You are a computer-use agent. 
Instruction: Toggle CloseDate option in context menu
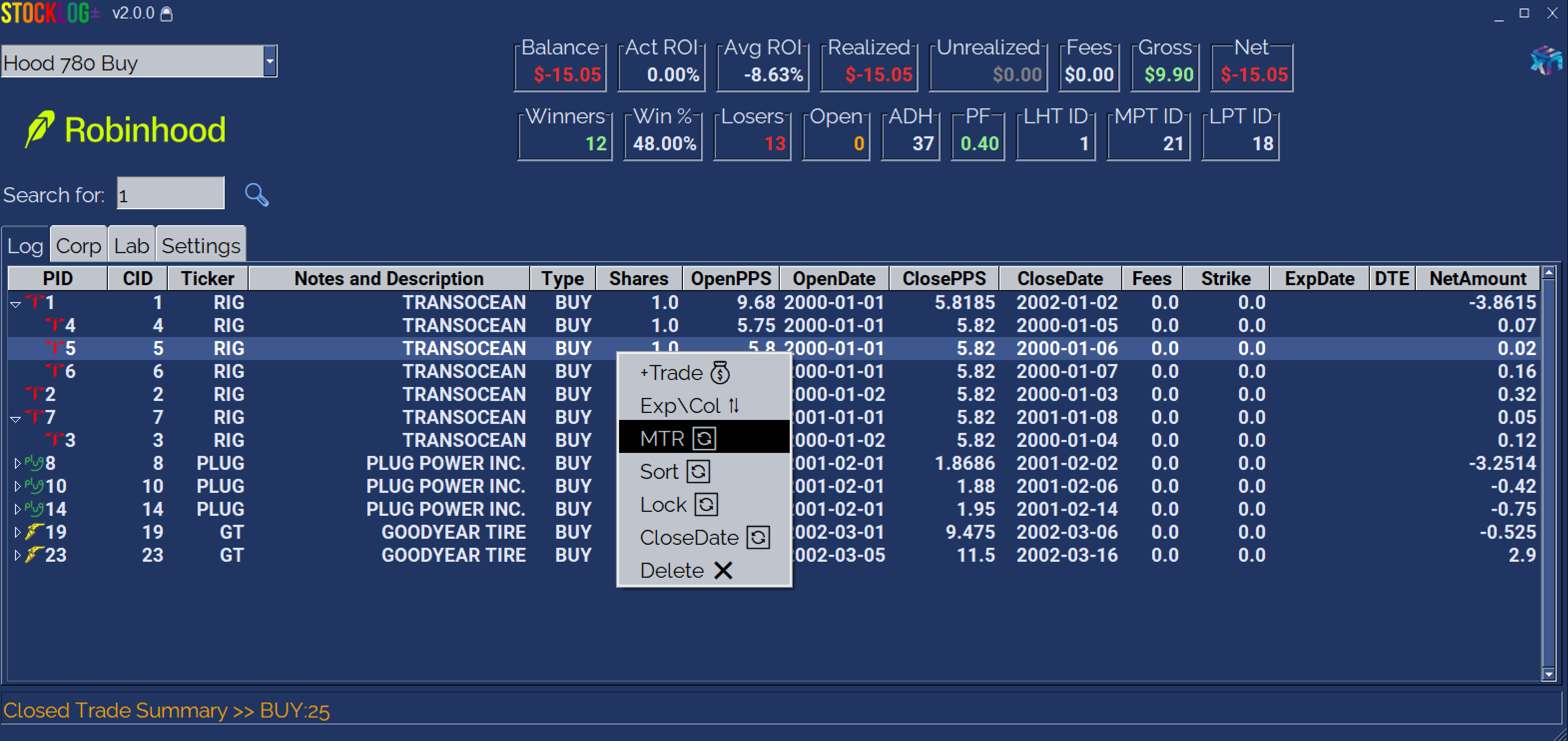(x=758, y=538)
